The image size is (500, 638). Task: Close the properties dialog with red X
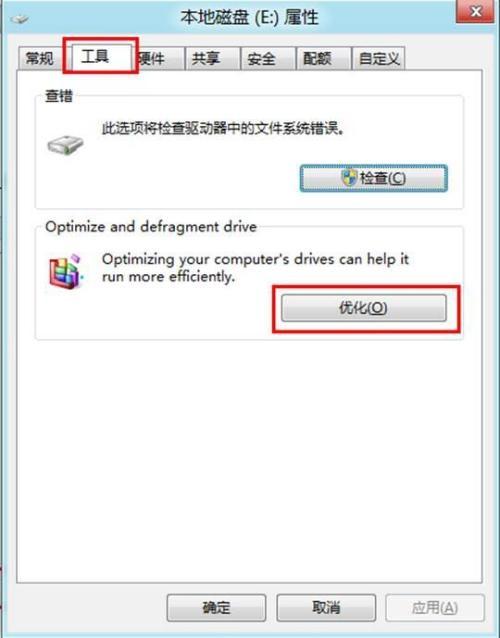pos(475,11)
